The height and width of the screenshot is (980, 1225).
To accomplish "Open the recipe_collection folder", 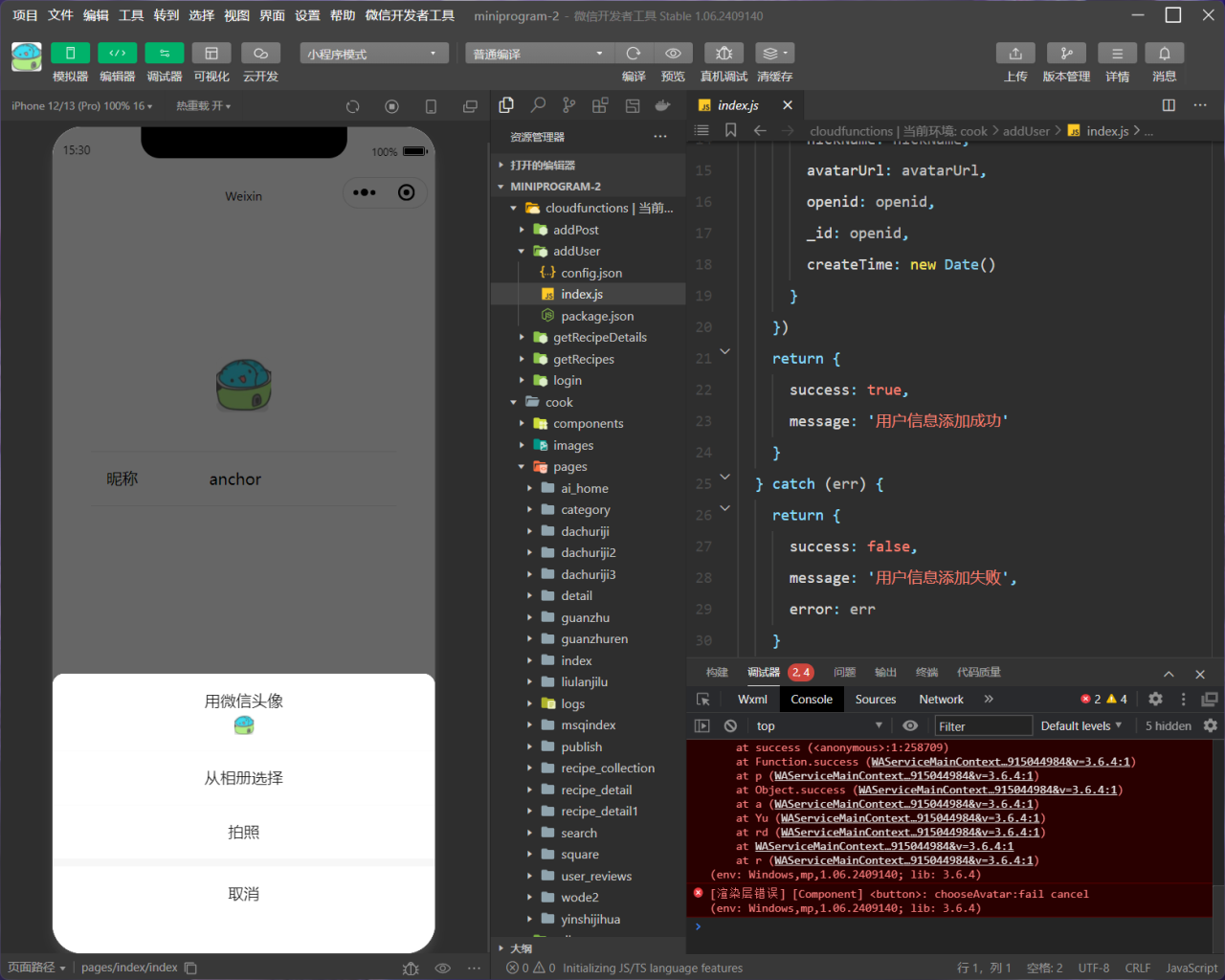I will (589, 768).
